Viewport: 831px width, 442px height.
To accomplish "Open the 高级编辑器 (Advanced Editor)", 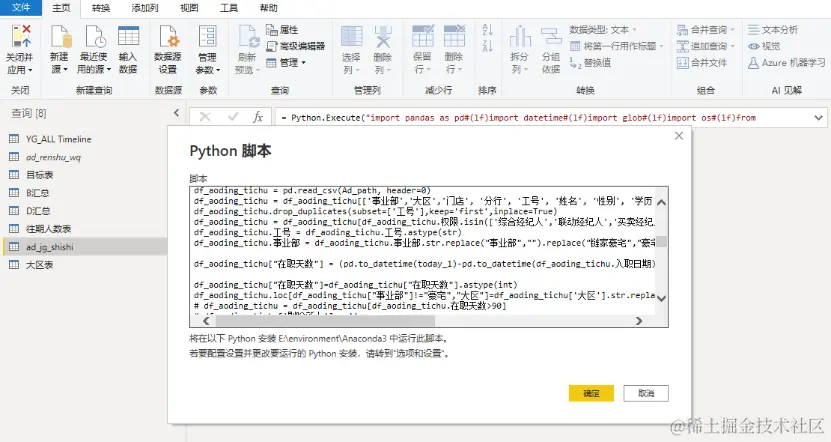I will [x=296, y=46].
